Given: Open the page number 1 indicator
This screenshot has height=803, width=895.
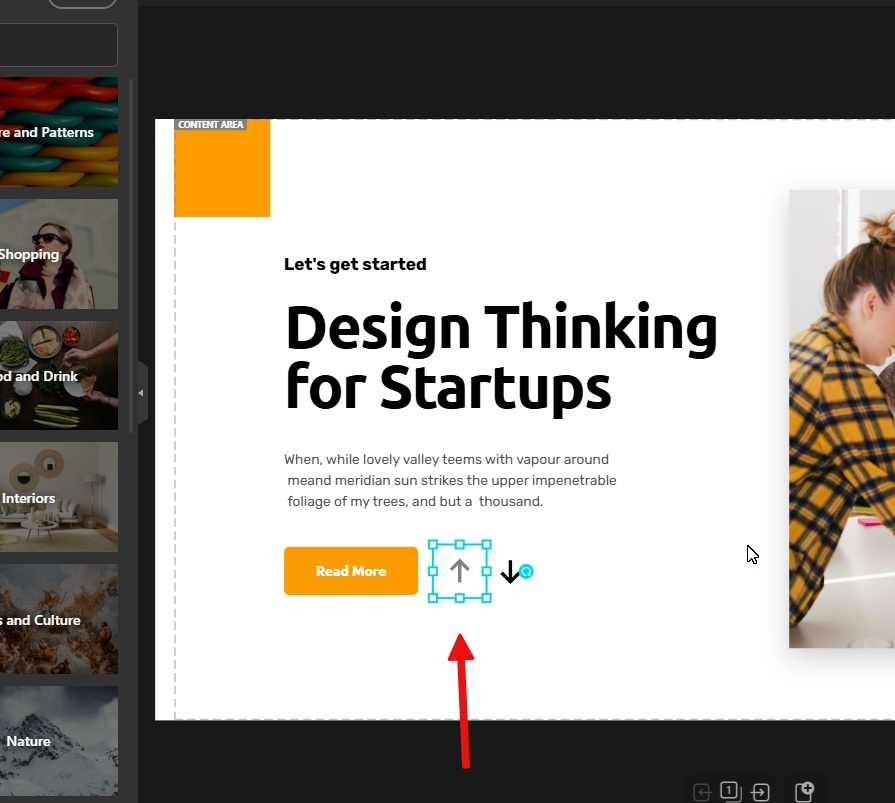Looking at the screenshot, I should [x=731, y=792].
